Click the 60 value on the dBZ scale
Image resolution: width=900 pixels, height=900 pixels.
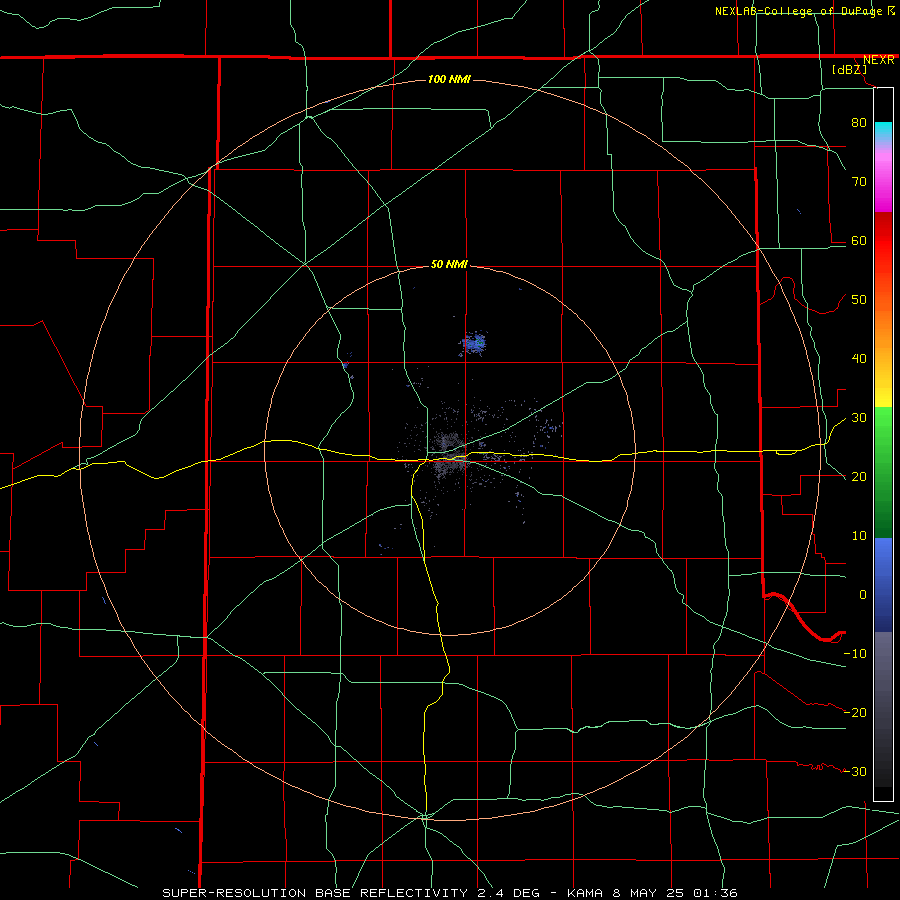pos(859,240)
